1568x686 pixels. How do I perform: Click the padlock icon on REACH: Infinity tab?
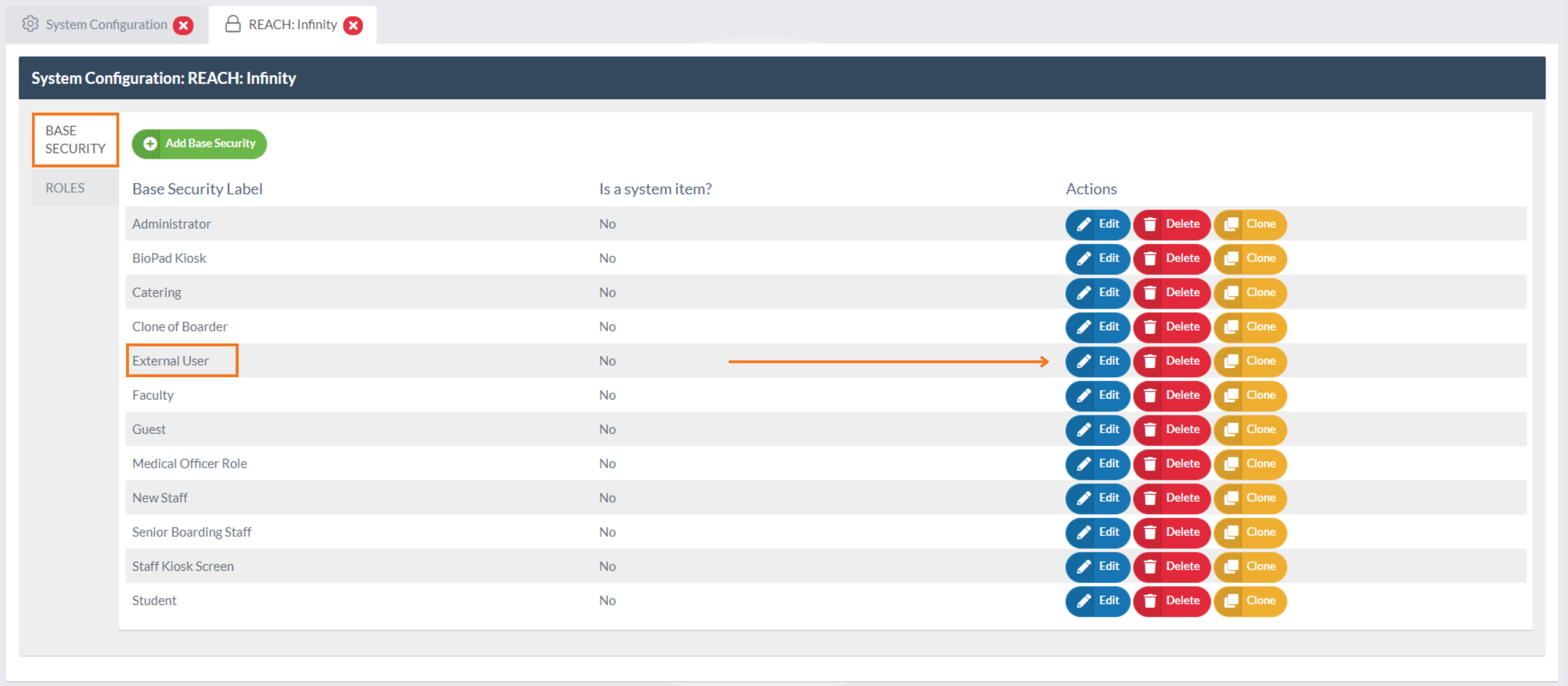(232, 24)
